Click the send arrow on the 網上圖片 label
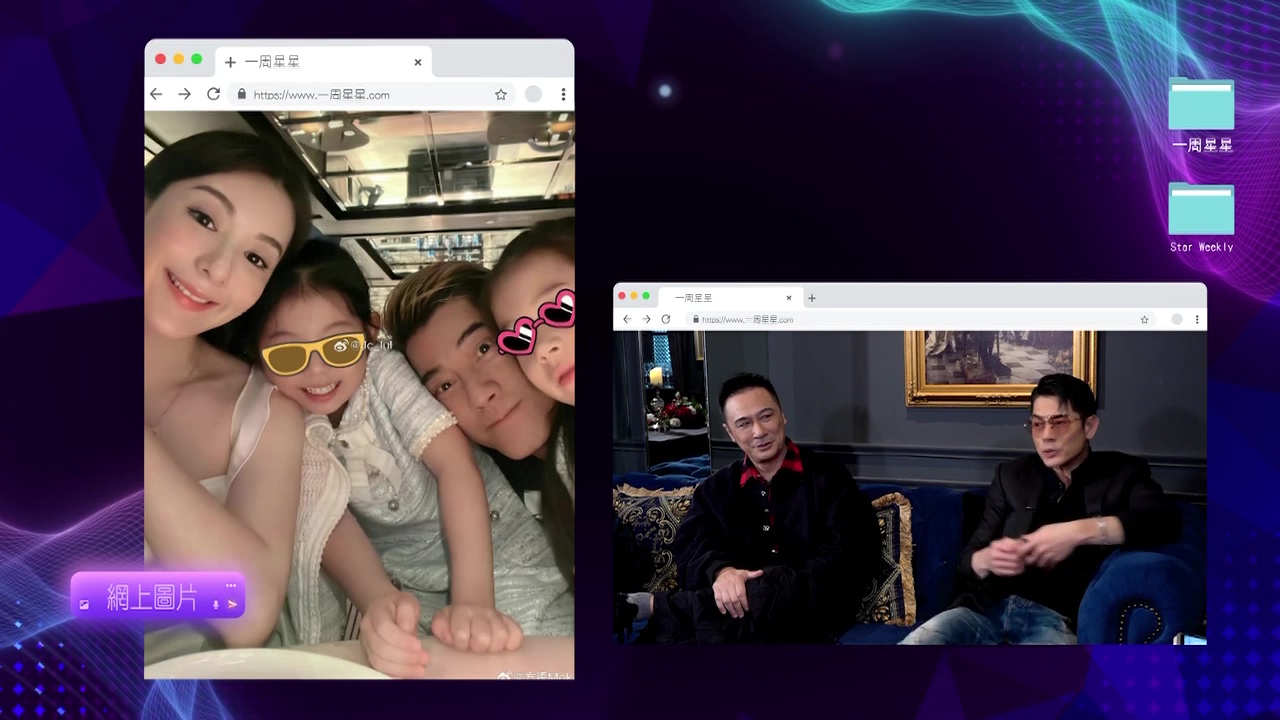 coord(233,604)
